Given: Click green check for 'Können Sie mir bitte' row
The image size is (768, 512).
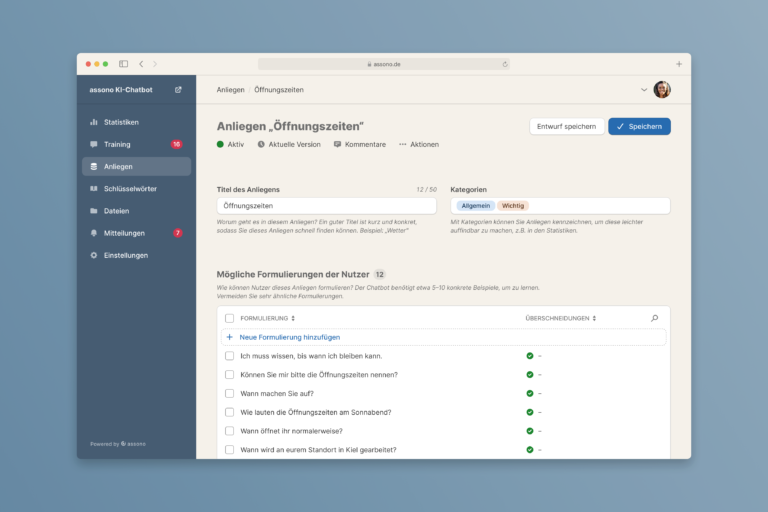Looking at the screenshot, I should [529, 374].
